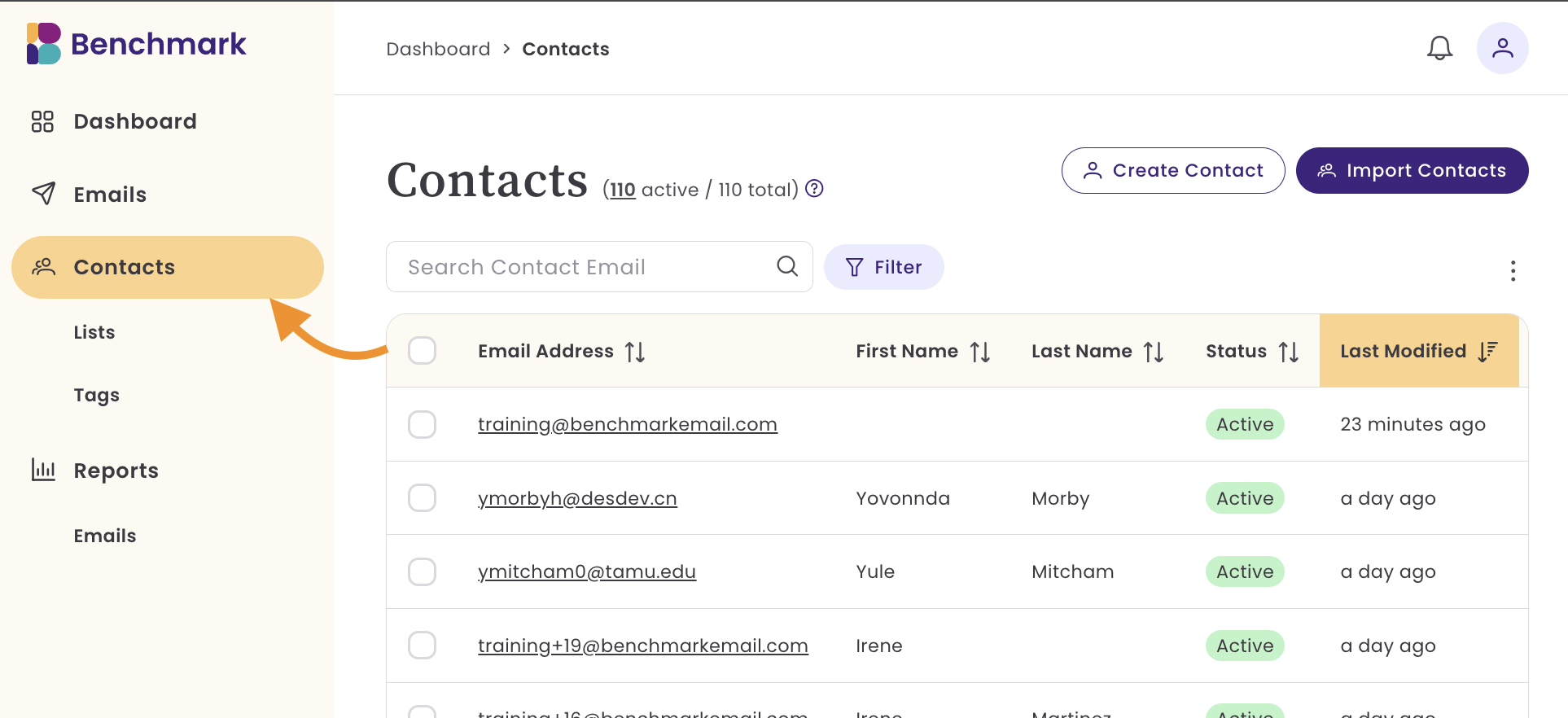Viewport: 1568px width, 718px height.
Task: Go to Reports in sidebar
Action: coord(116,471)
